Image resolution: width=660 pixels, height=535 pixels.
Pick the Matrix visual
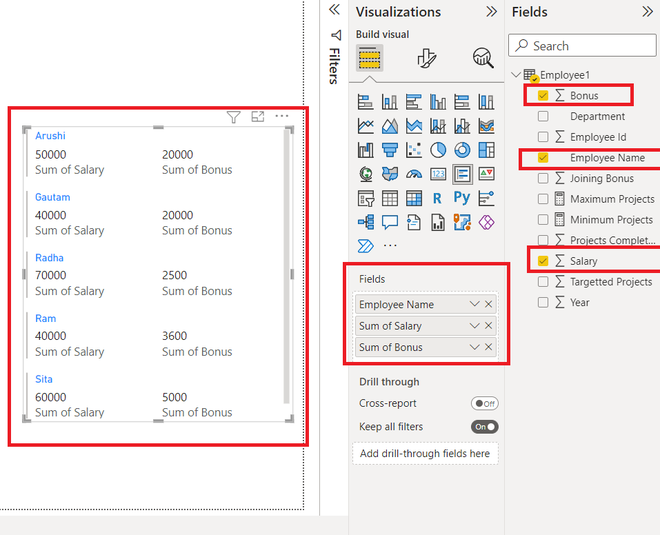414,198
